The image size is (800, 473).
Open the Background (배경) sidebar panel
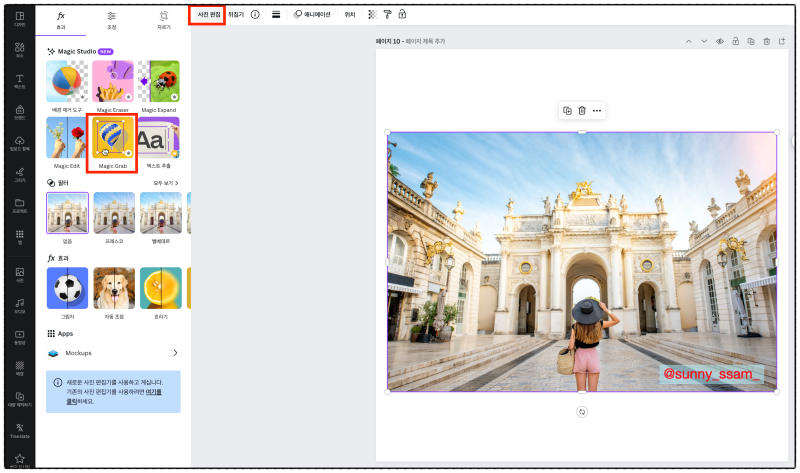pyautogui.click(x=19, y=368)
